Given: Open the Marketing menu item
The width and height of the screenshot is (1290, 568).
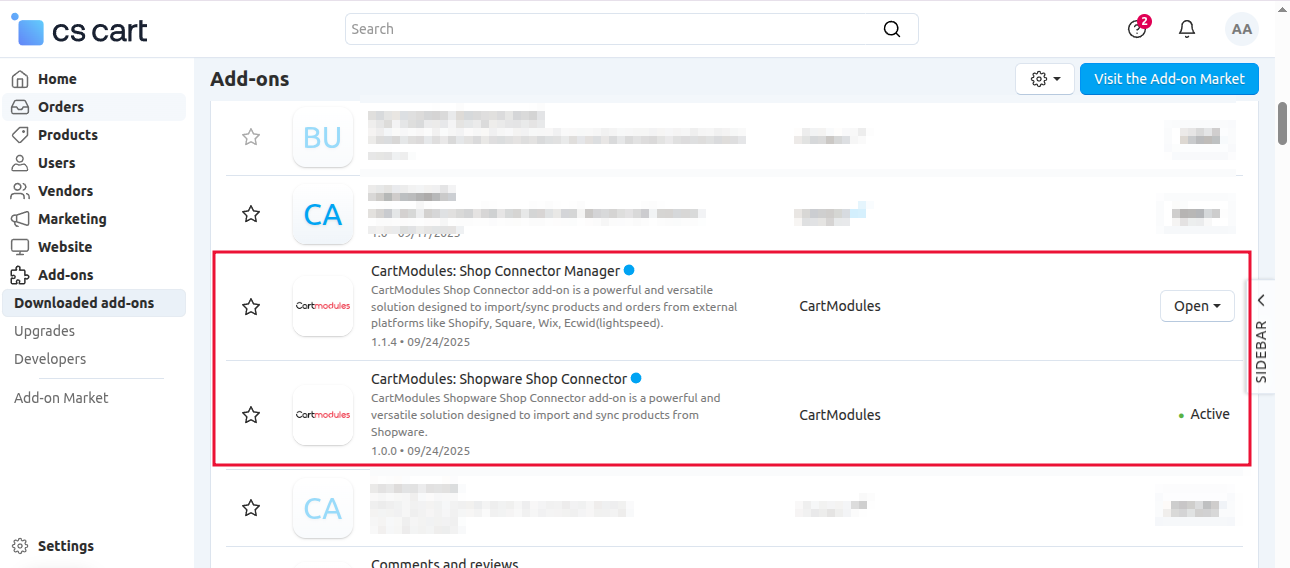Looking at the screenshot, I should tap(72, 219).
